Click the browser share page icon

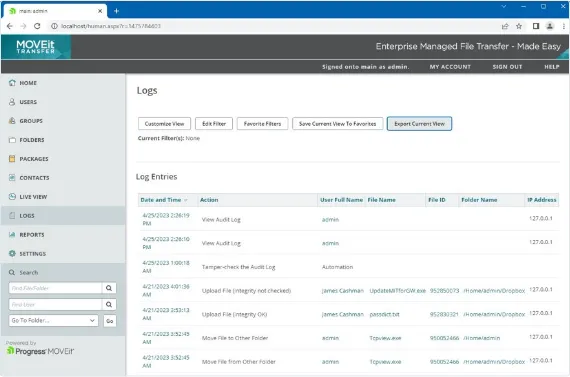pyautogui.click(x=505, y=26)
